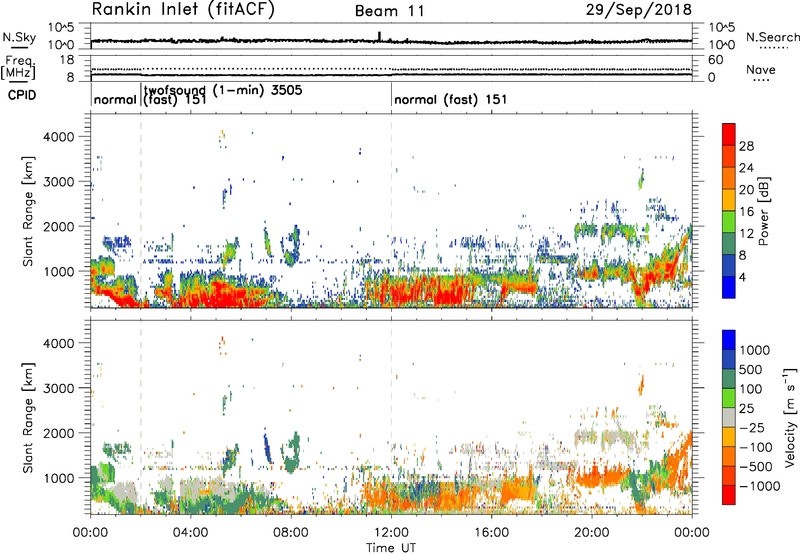Click the 'Power [dB]' color bar label
The width and height of the screenshot is (800, 554).
coord(763,211)
